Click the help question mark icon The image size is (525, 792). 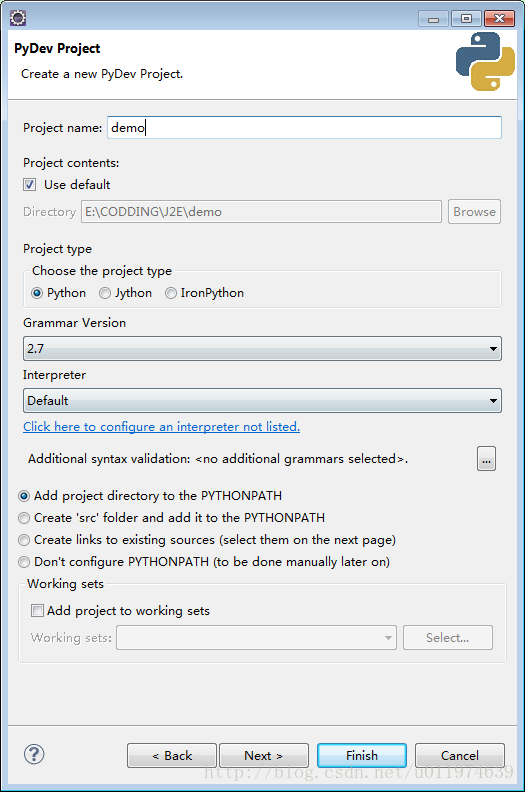click(34, 755)
